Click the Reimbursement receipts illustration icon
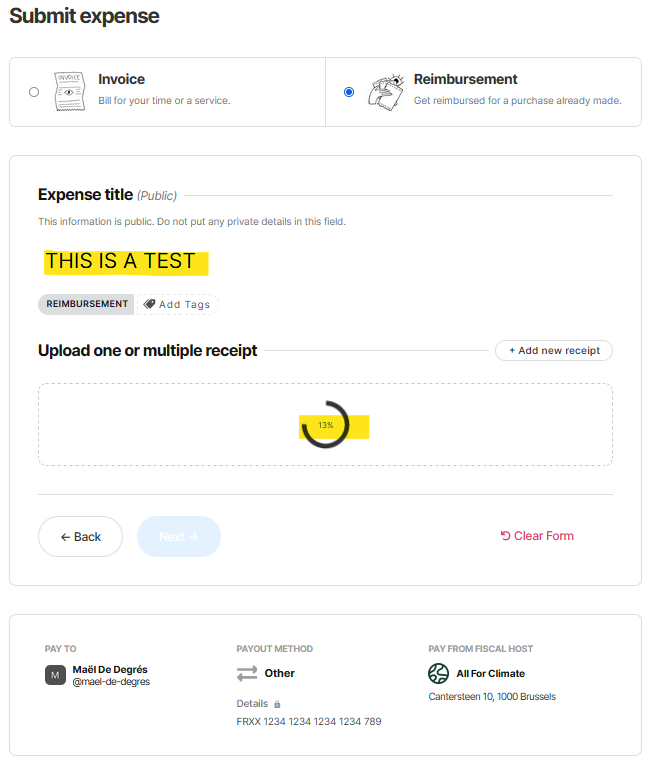Image resolution: width=661 pixels, height=773 pixels. [385, 91]
